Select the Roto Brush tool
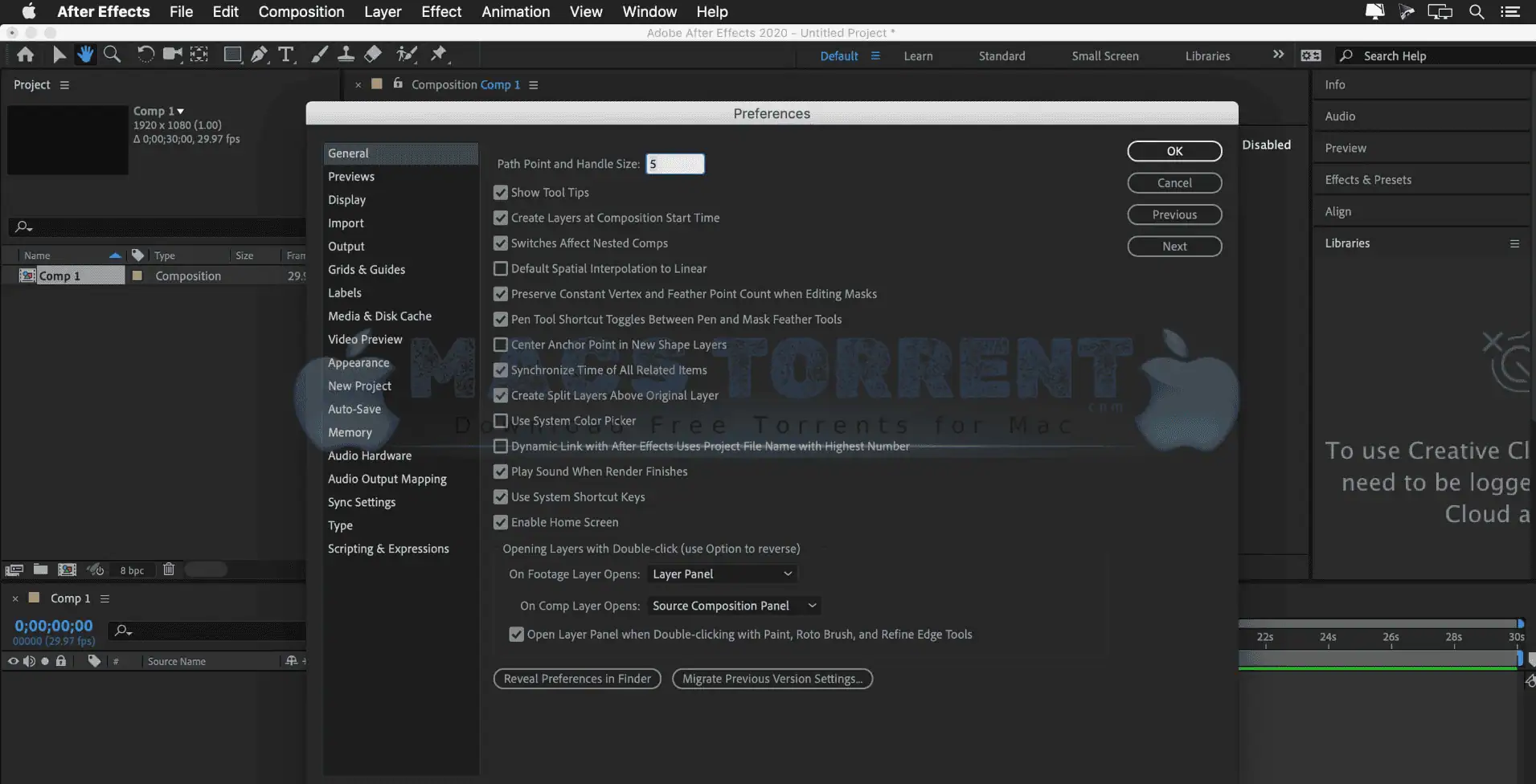The height and width of the screenshot is (784, 1536). click(407, 55)
